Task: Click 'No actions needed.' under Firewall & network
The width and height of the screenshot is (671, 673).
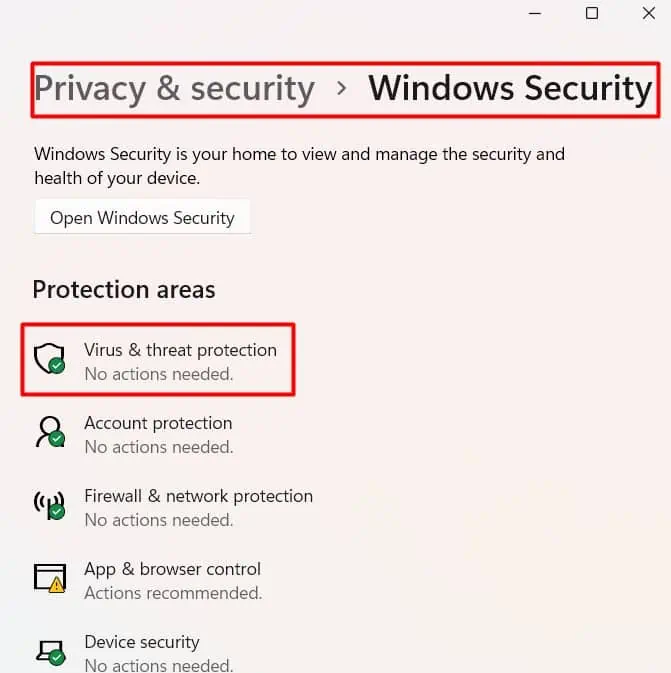Action: [158, 520]
